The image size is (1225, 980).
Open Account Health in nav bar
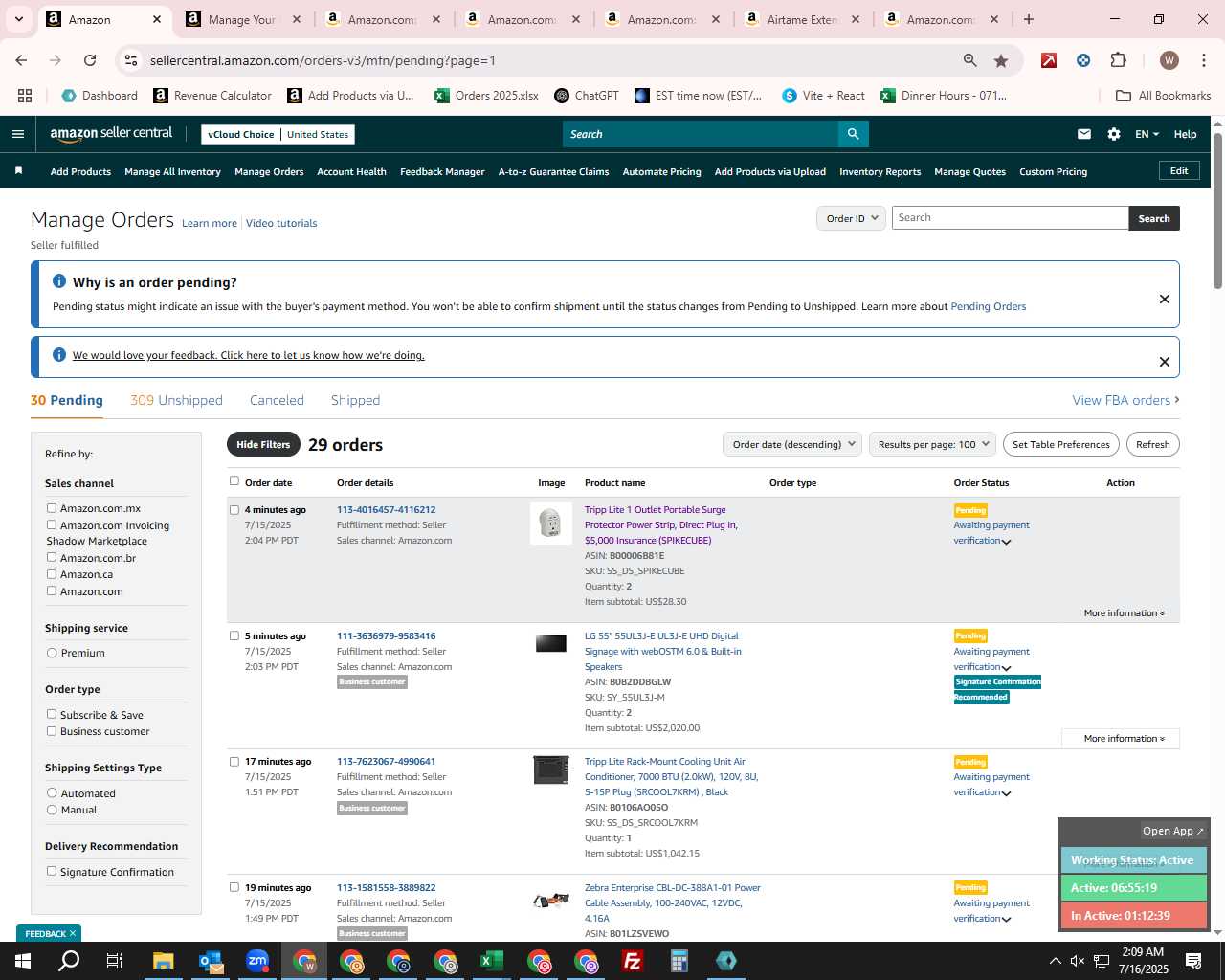(351, 171)
